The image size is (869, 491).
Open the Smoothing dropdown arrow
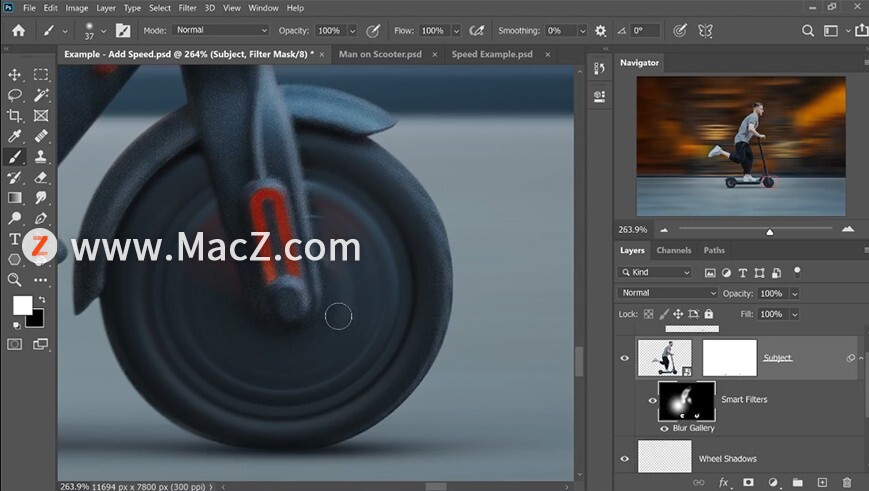[582, 31]
